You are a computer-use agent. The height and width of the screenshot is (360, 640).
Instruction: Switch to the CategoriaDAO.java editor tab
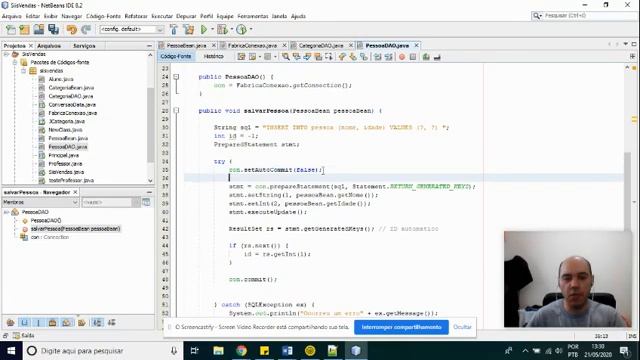point(321,46)
